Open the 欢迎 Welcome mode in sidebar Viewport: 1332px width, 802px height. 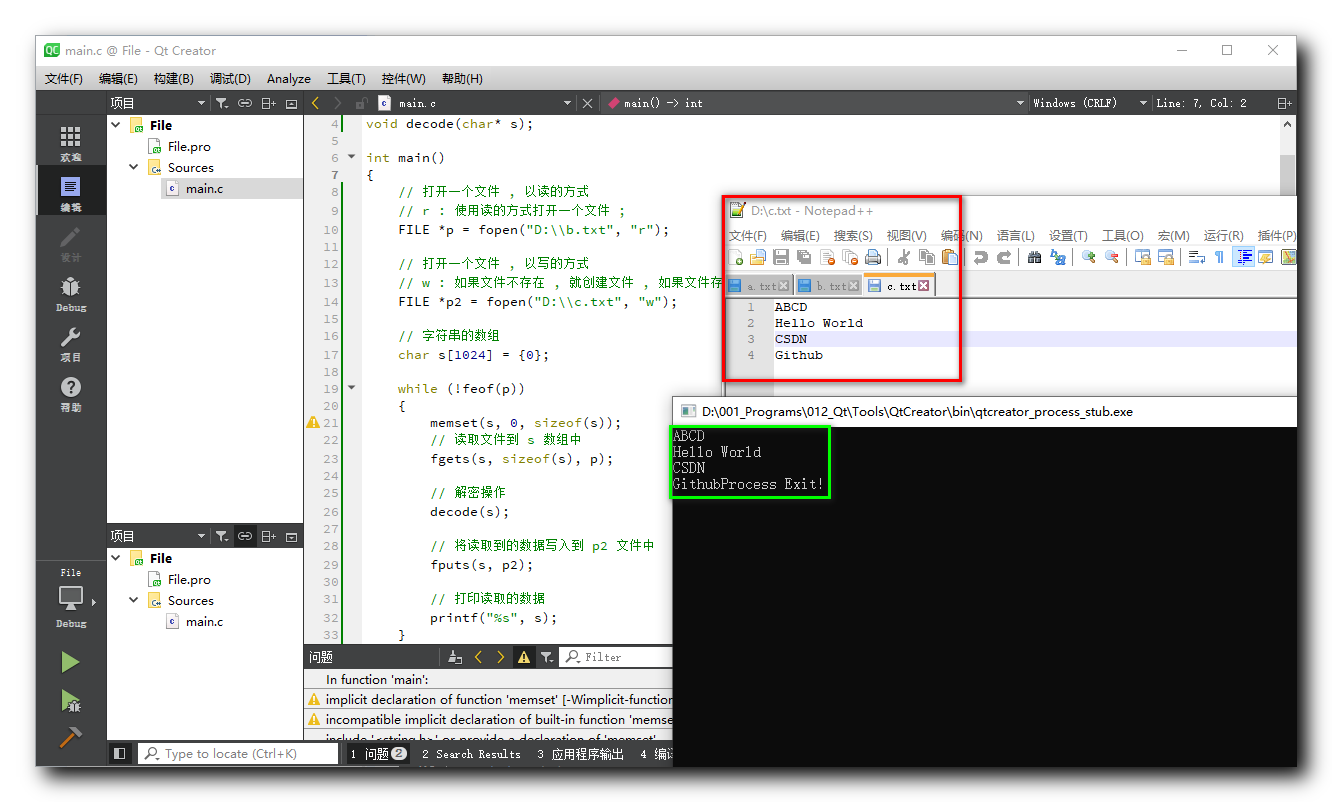(70, 144)
